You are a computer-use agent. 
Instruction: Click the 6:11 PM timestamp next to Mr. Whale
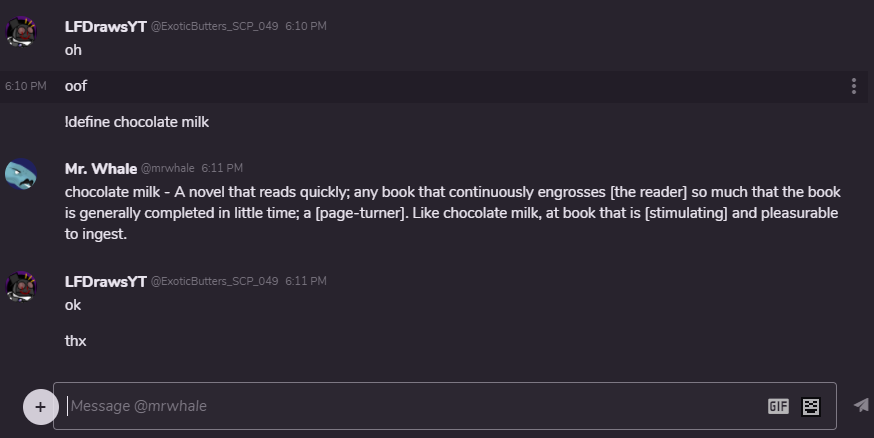click(222, 169)
